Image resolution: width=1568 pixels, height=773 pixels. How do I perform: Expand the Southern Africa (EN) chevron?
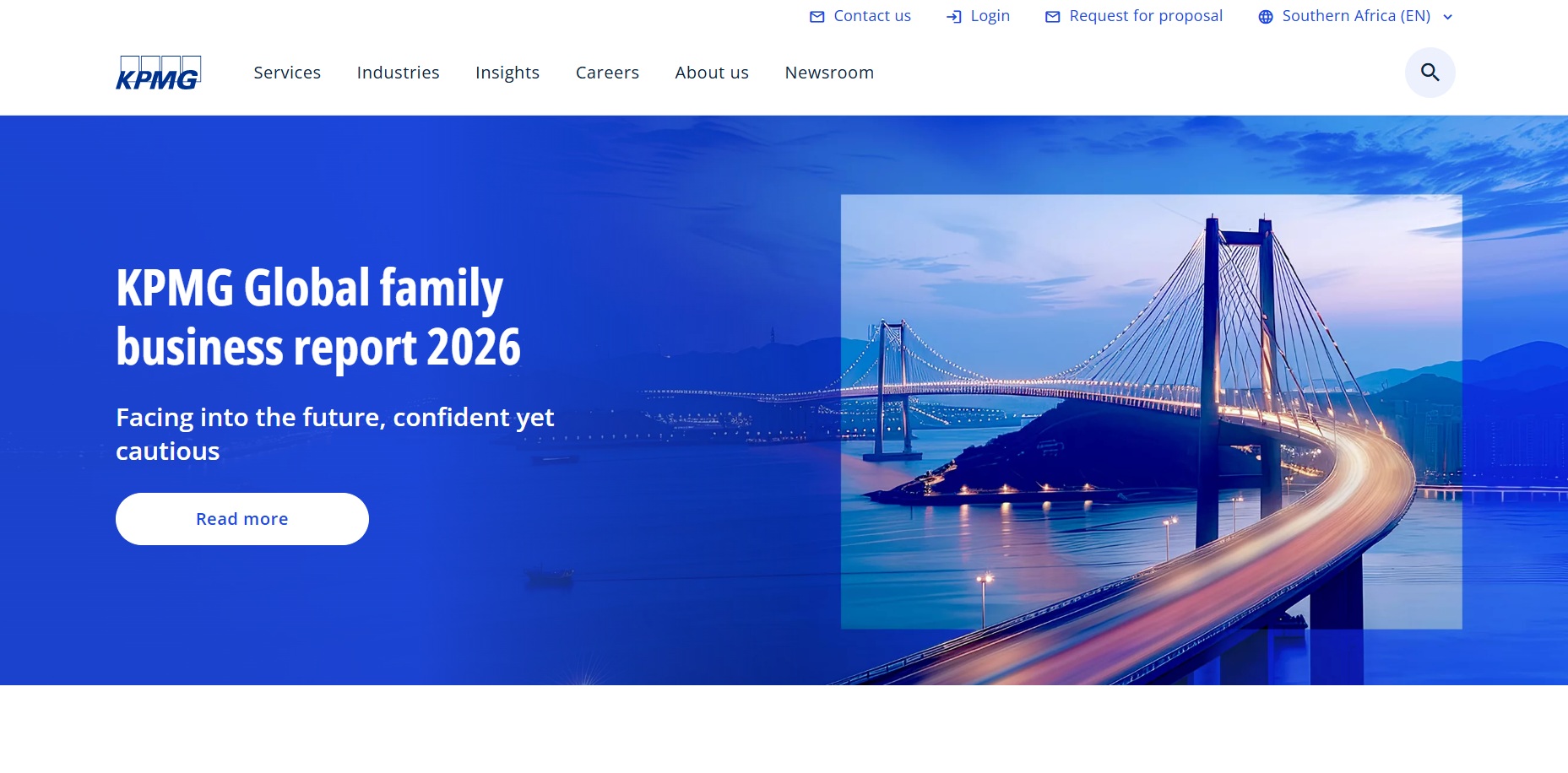pyautogui.click(x=1447, y=17)
